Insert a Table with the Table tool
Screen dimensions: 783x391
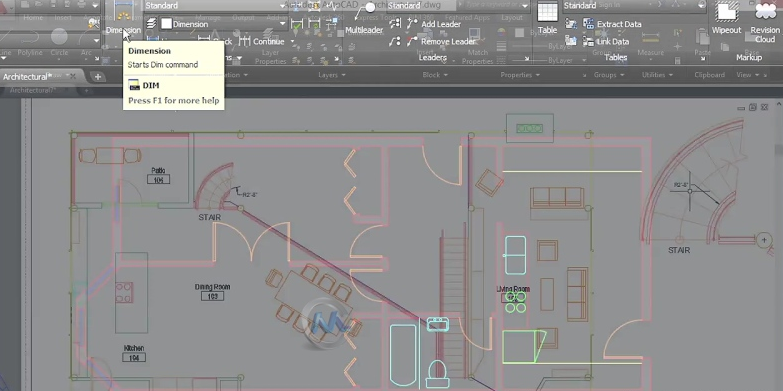point(547,18)
